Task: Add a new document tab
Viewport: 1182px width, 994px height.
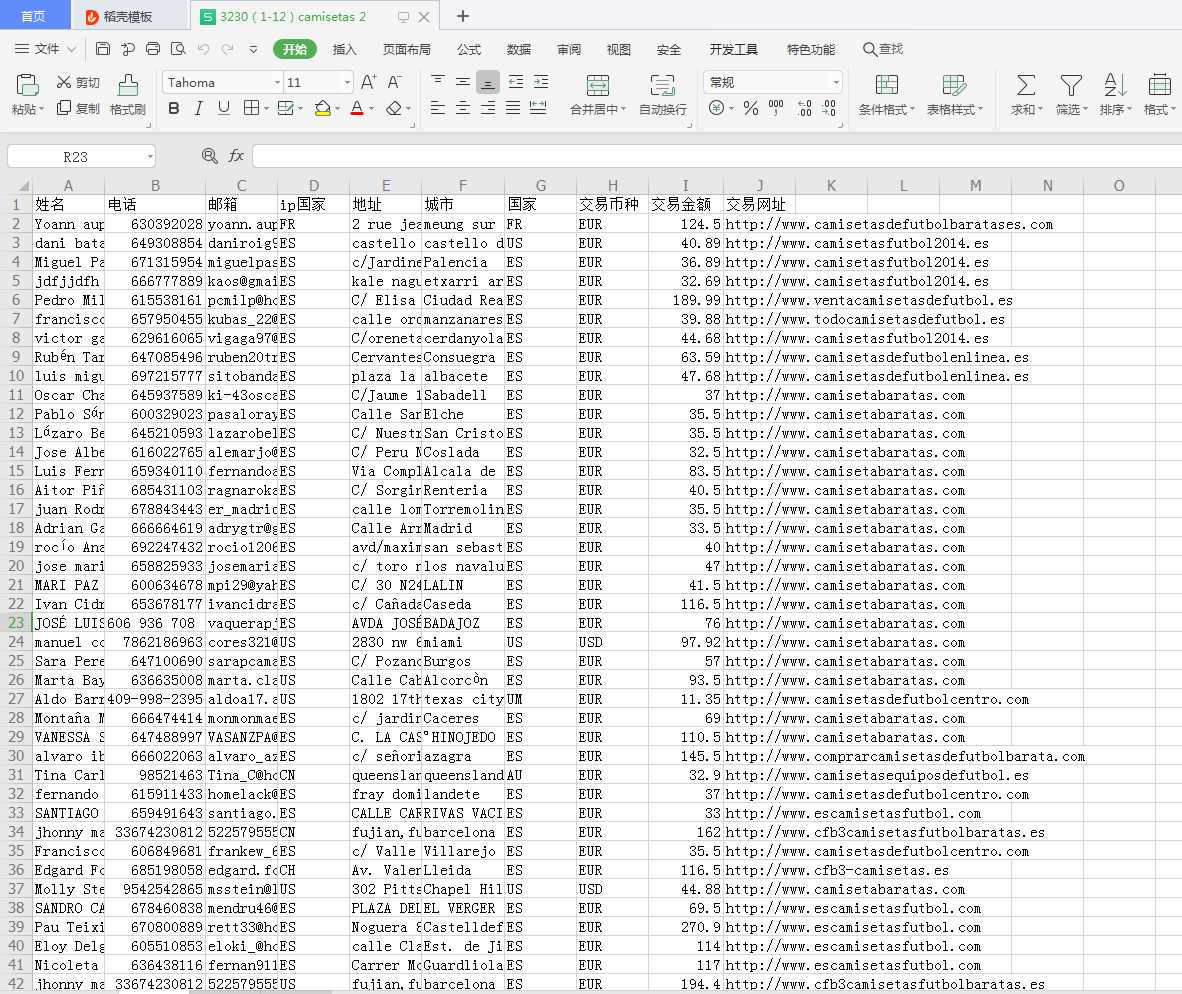Action: 463,16
